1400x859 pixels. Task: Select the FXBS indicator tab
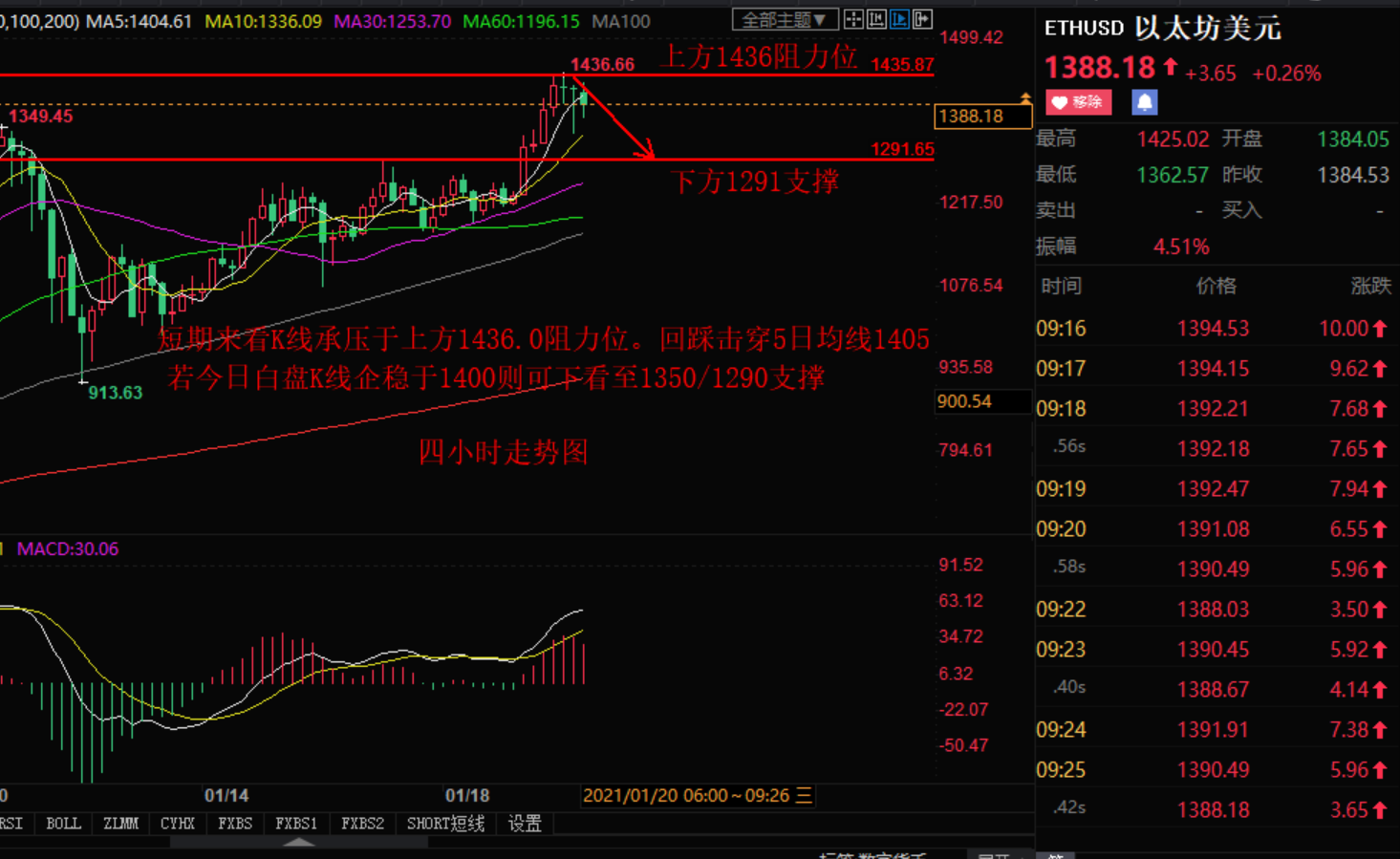pyautogui.click(x=235, y=824)
